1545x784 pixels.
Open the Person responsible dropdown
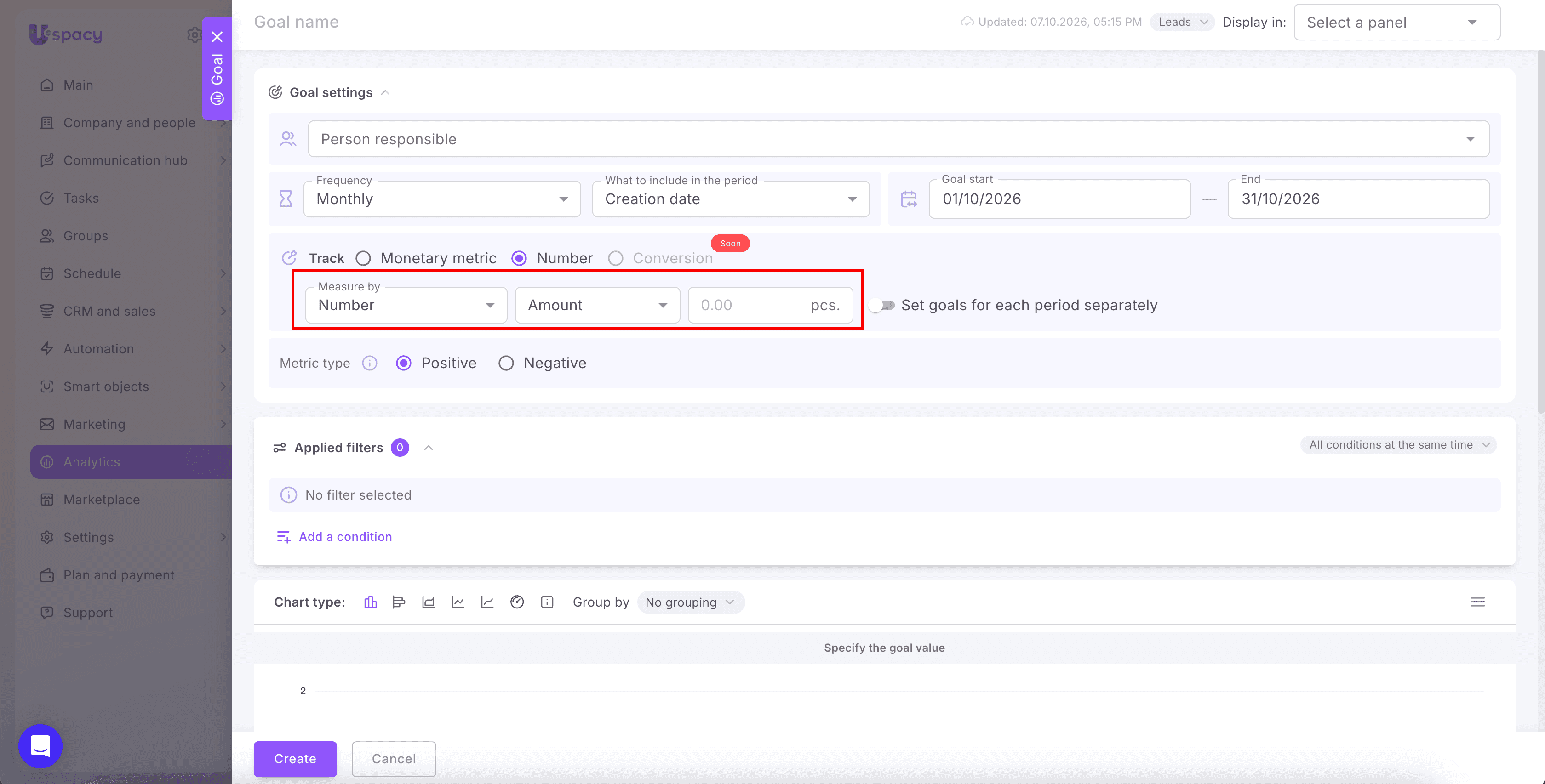click(898, 139)
